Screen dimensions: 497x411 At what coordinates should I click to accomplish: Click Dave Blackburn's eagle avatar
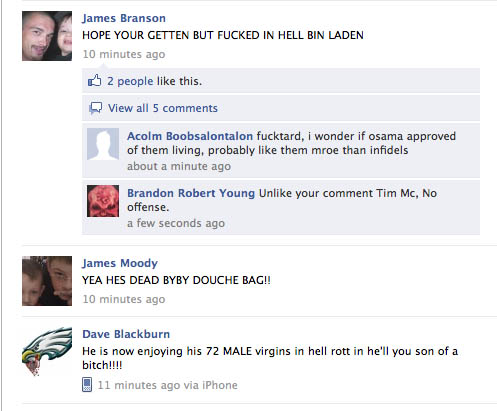tap(47, 352)
